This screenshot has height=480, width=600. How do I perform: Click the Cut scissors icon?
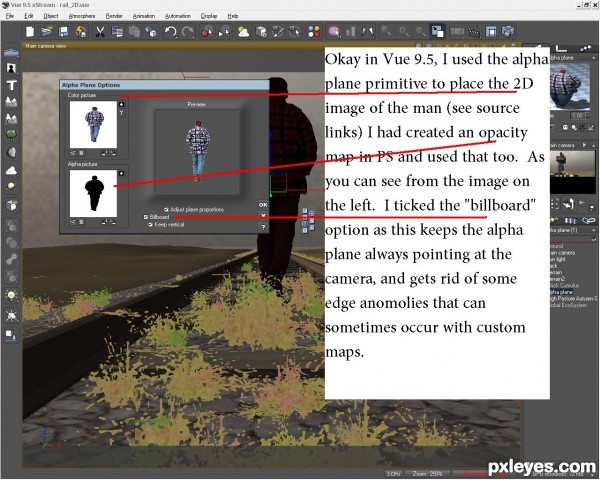[100, 31]
